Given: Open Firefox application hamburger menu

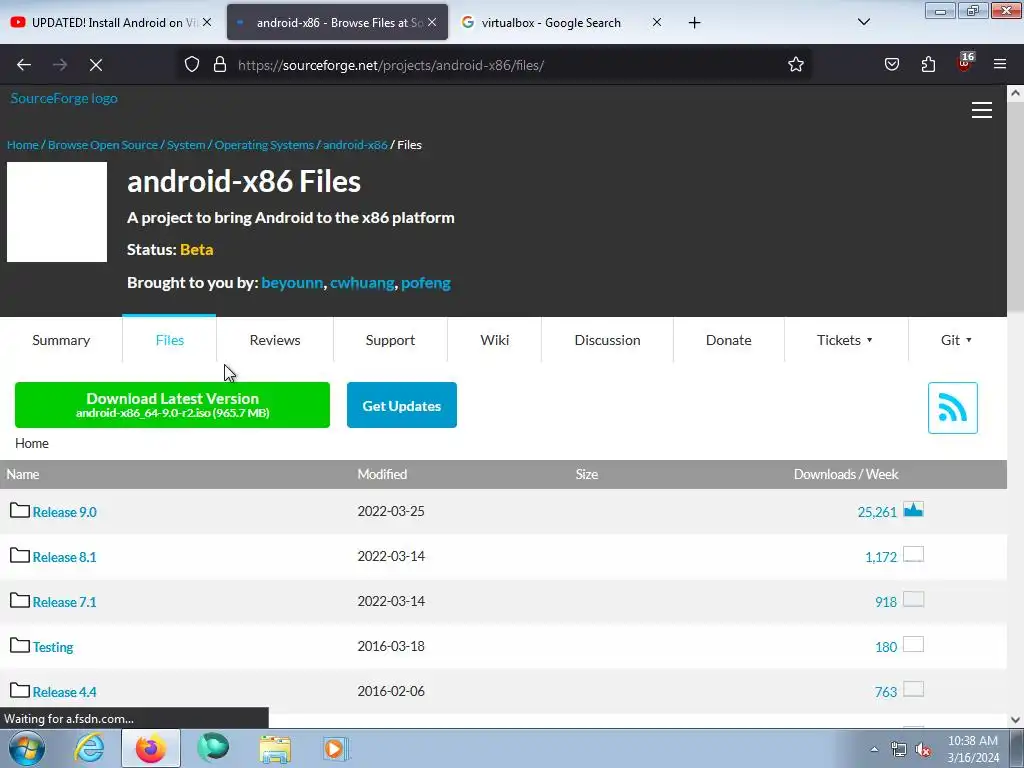Looking at the screenshot, I should (x=1000, y=65).
